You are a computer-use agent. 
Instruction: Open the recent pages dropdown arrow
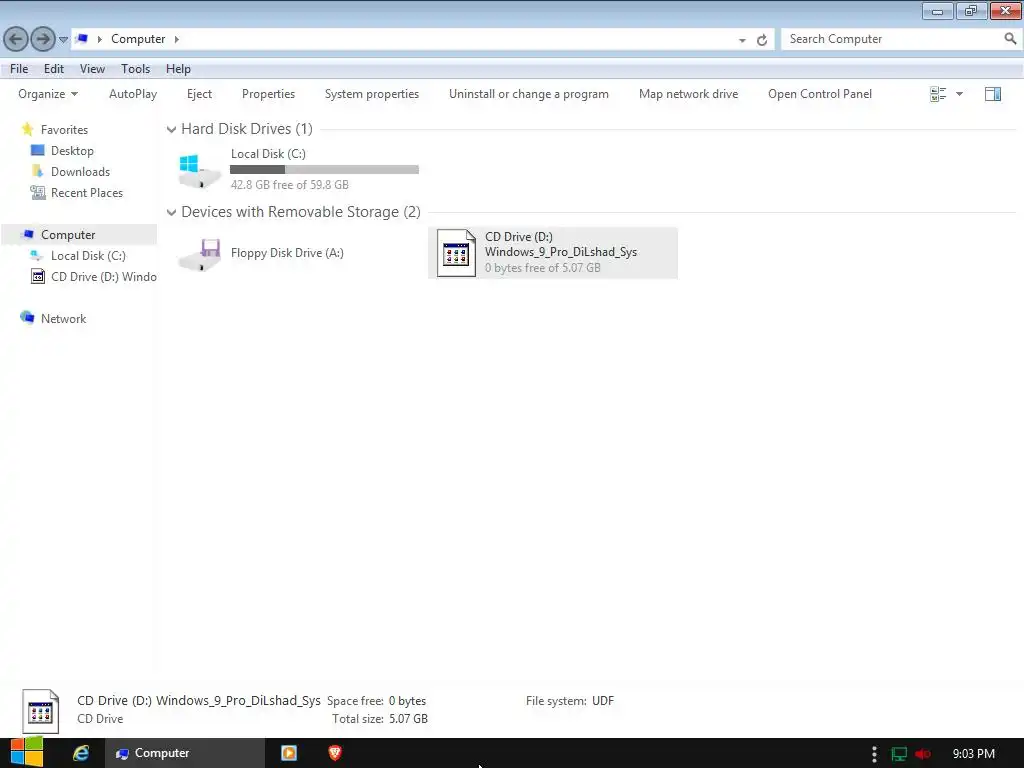[63, 40]
